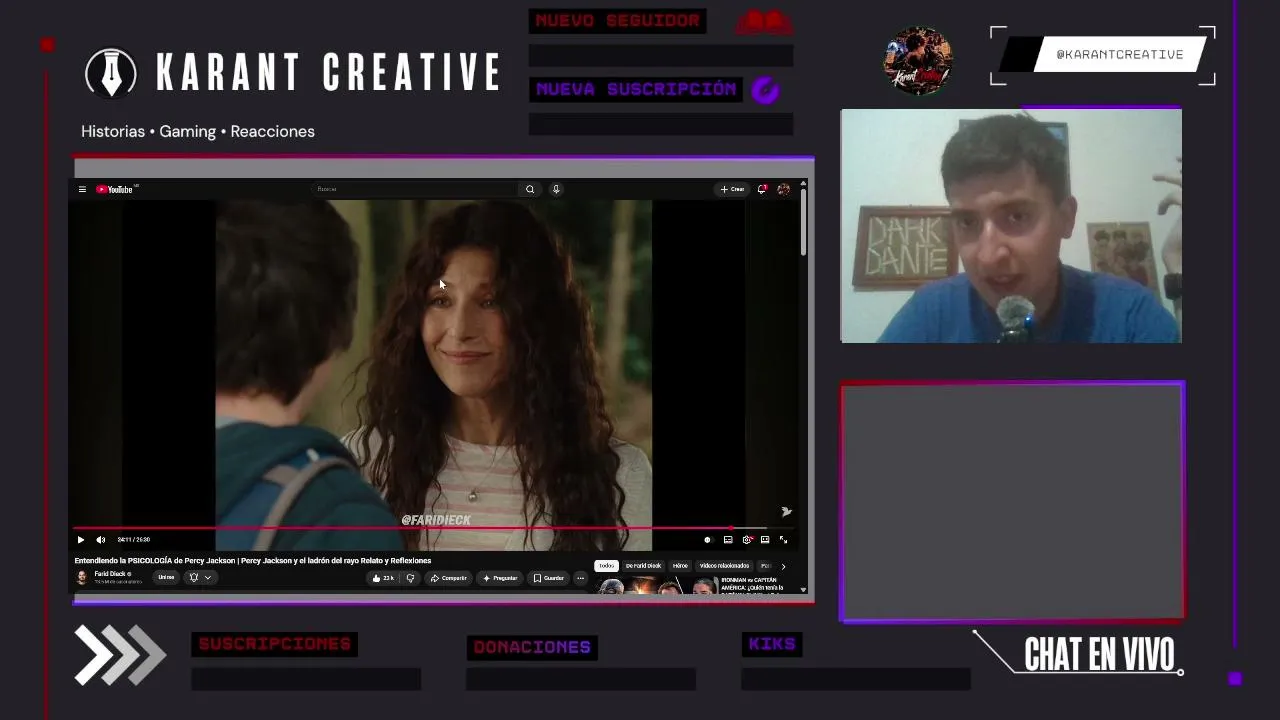Screen dimensions: 1280x720
Task: Save the video with Guardar
Action: point(548,578)
